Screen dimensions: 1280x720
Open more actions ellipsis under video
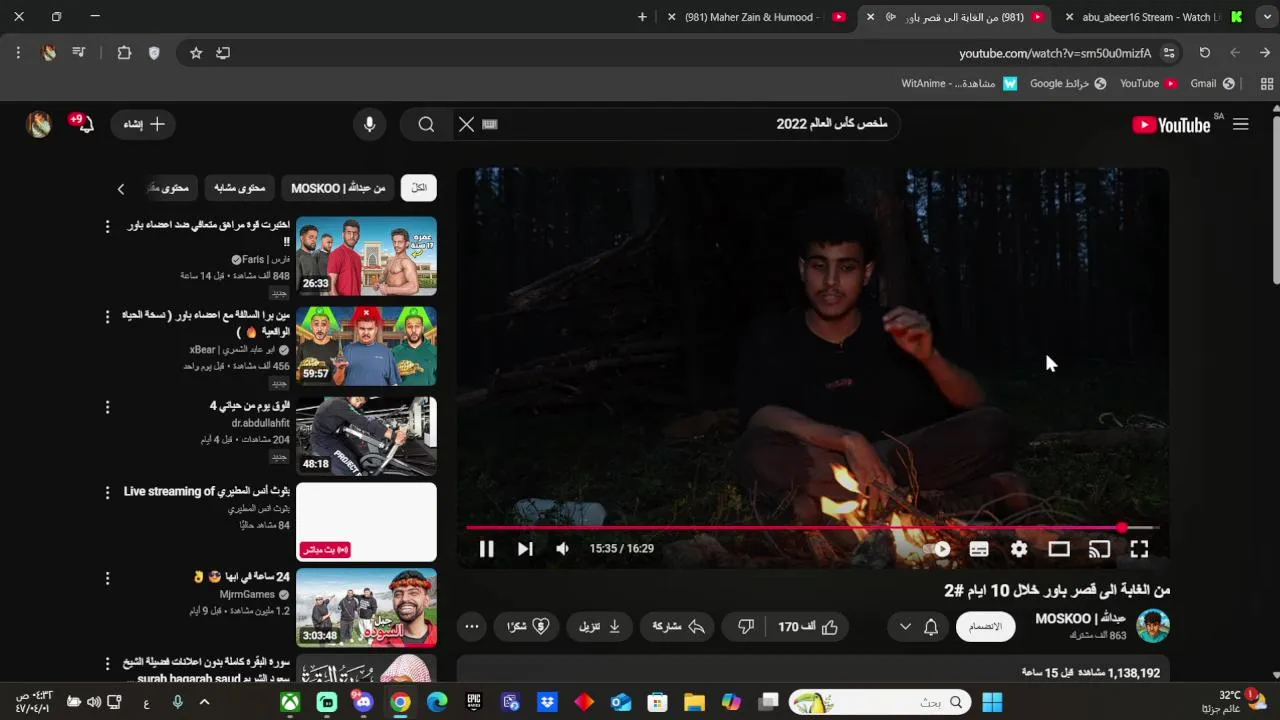(472, 627)
